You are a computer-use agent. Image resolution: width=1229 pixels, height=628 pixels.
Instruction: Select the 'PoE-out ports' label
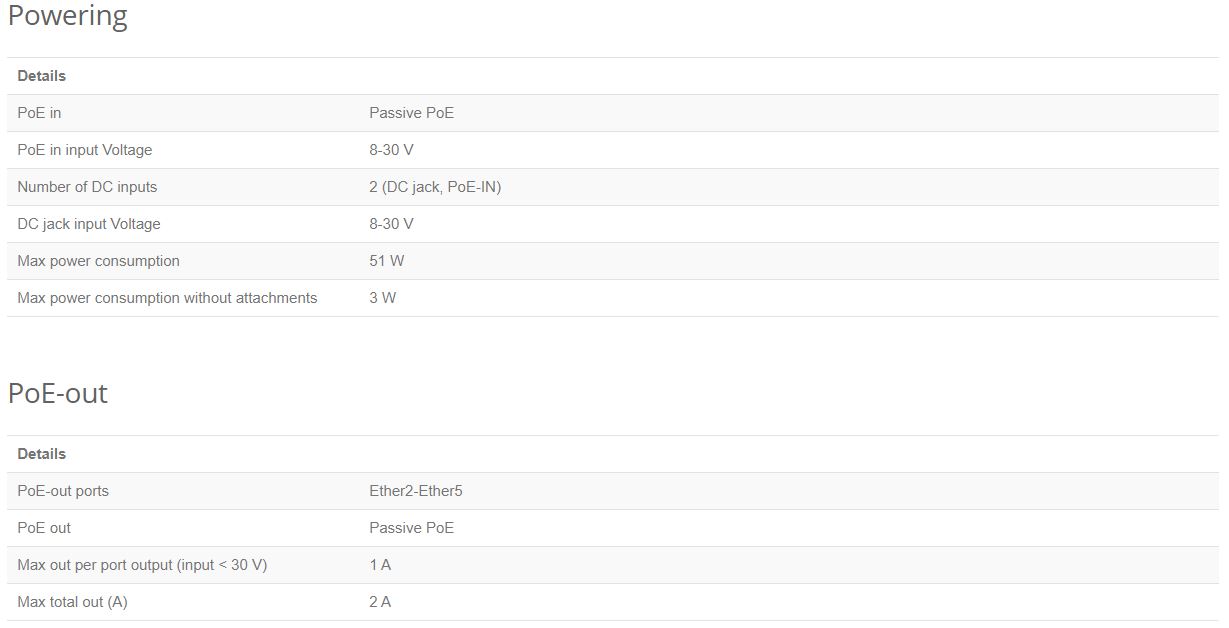63,491
